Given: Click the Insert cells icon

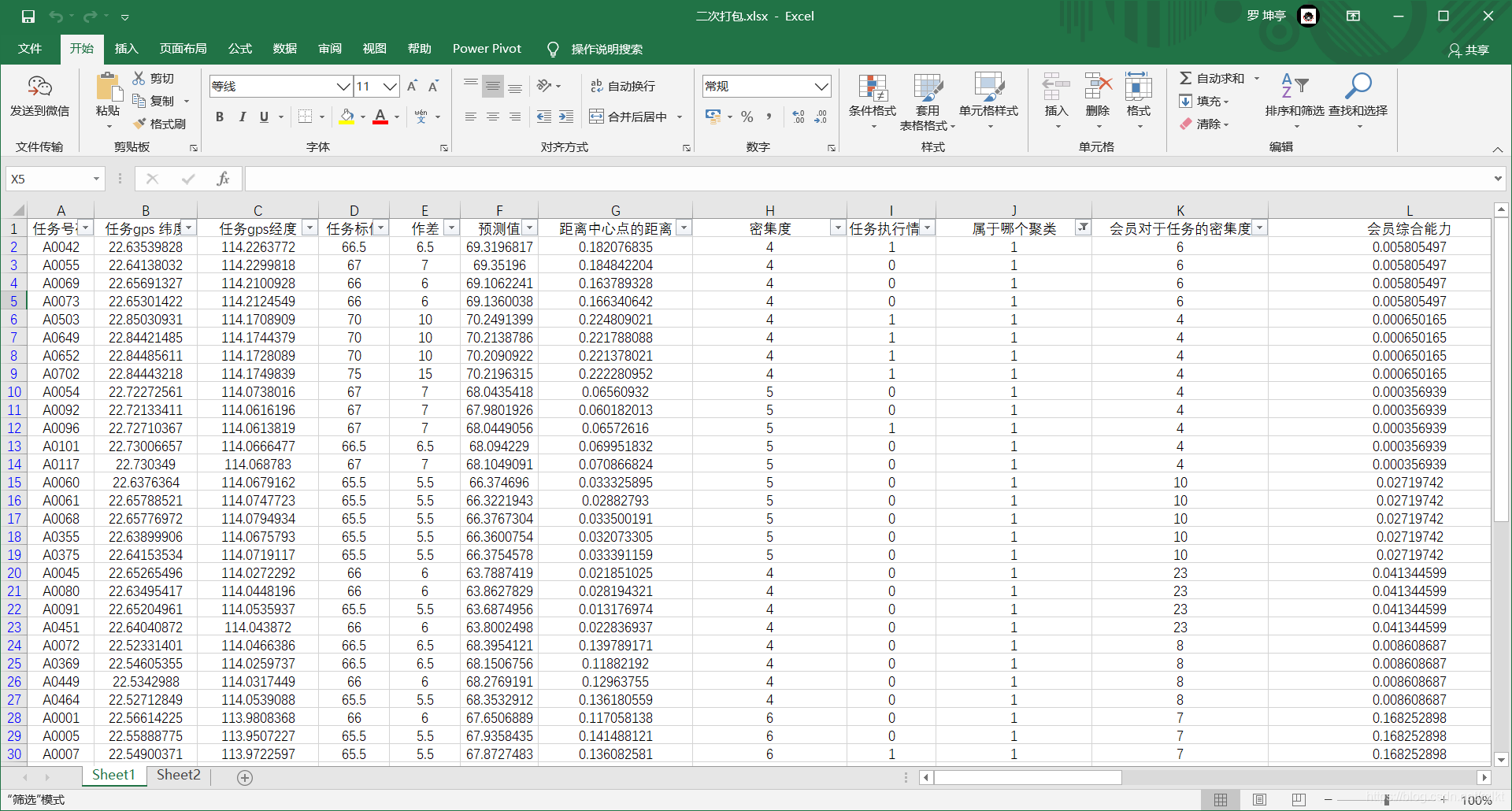Looking at the screenshot, I should click(1056, 86).
